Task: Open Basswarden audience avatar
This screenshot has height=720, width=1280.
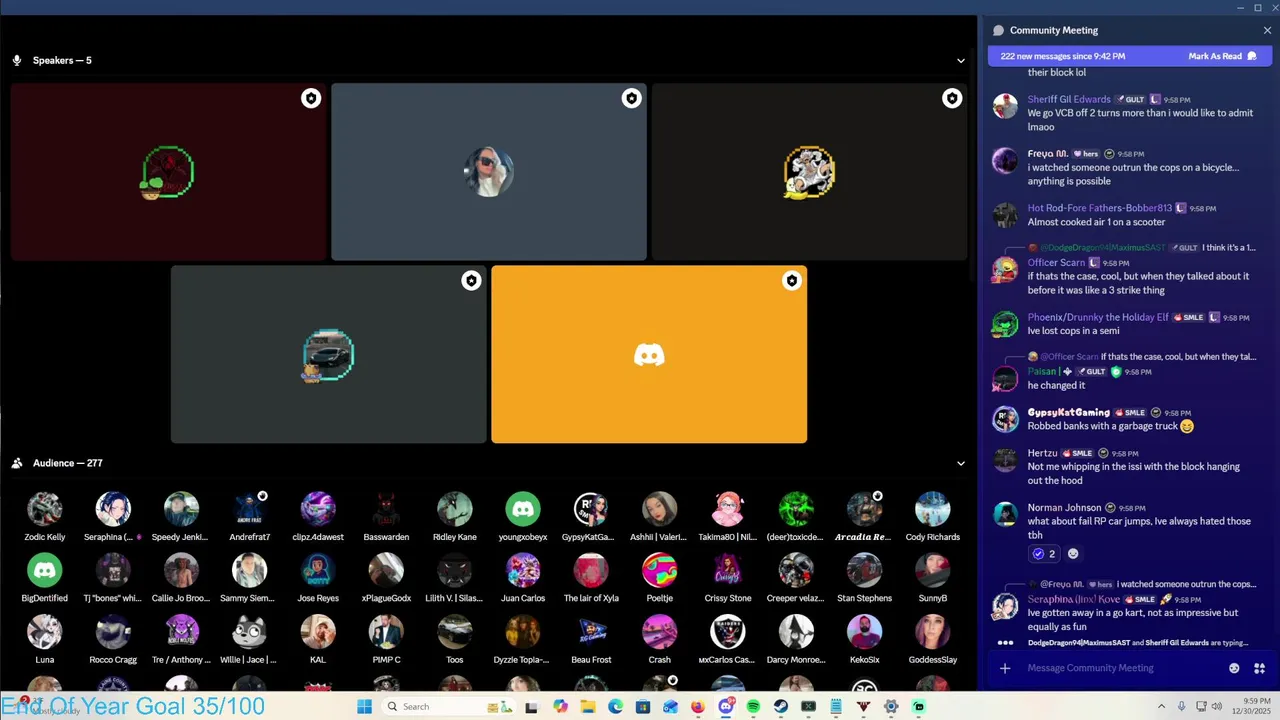Action: (x=386, y=509)
